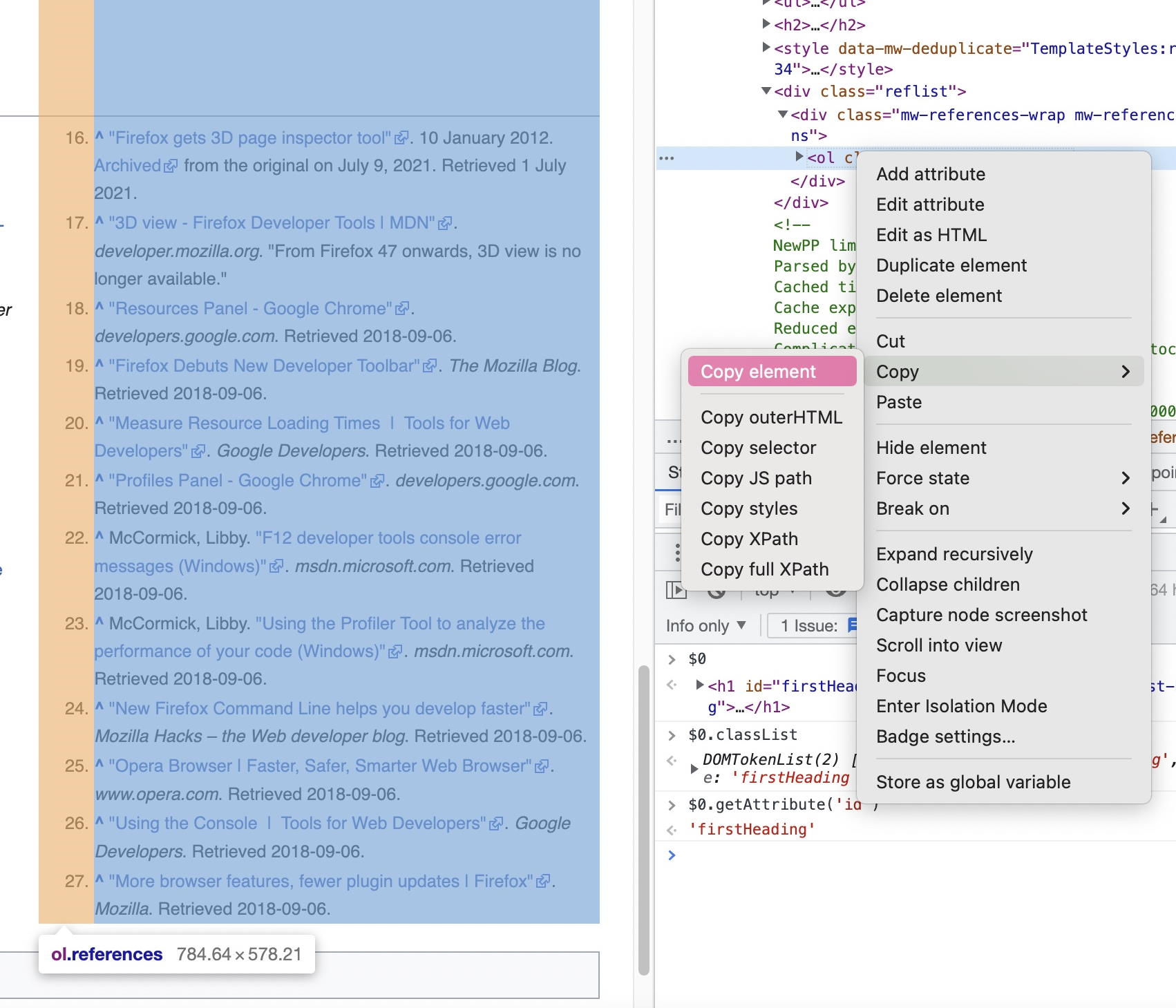Click Add attribute in context menu
The width and height of the screenshot is (1176, 1008).
[x=1003, y=174]
